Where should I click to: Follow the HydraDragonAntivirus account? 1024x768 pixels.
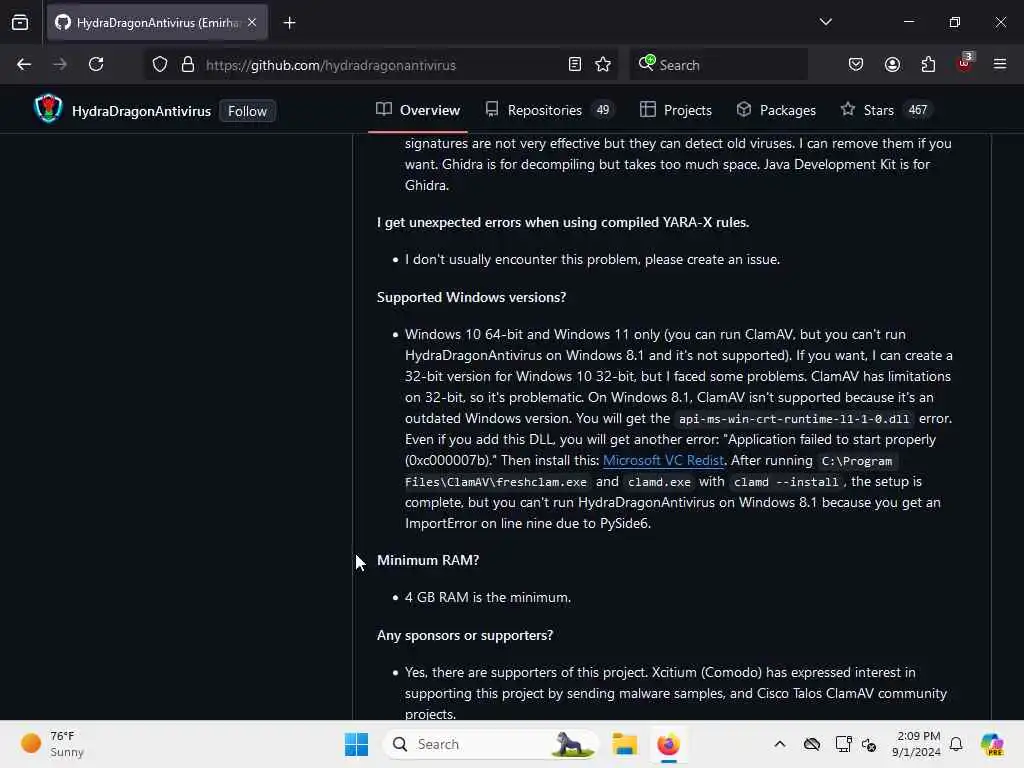[248, 111]
